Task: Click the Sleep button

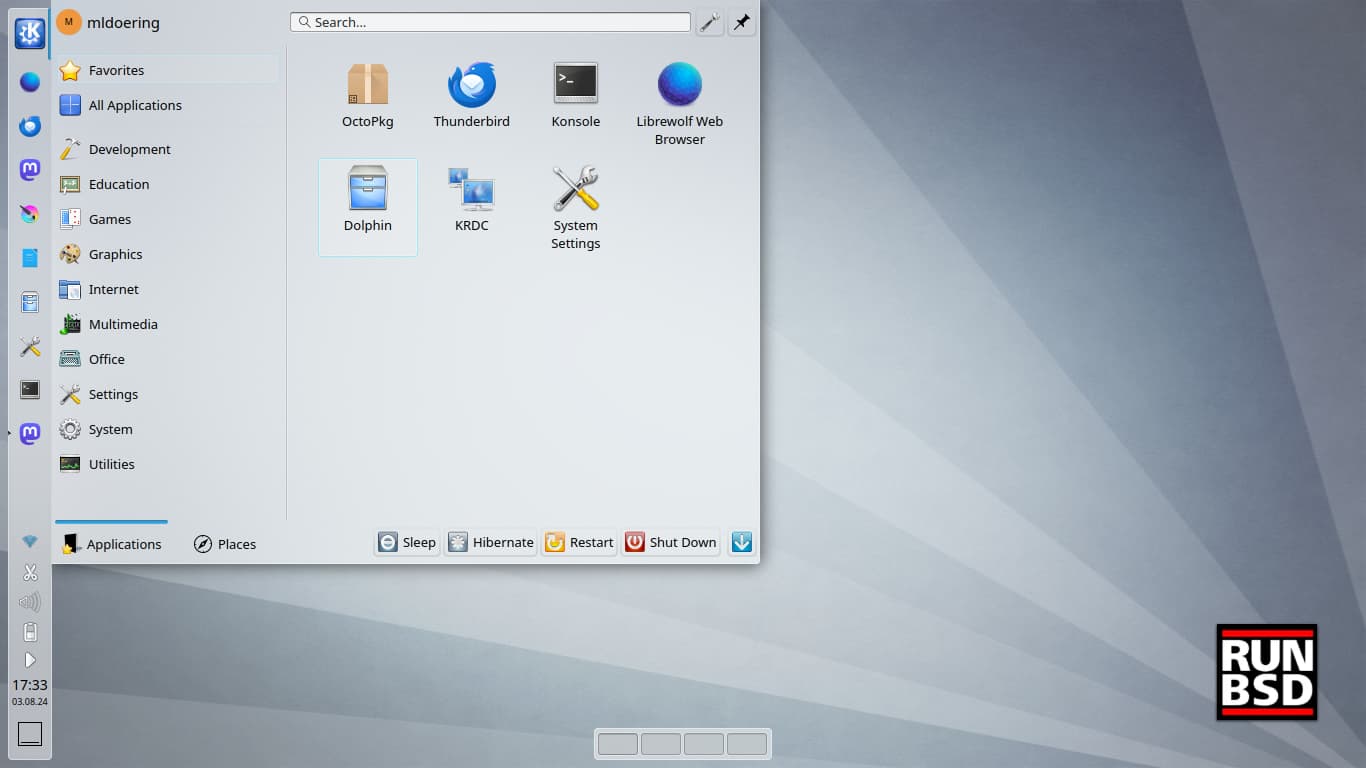Action: coord(407,542)
